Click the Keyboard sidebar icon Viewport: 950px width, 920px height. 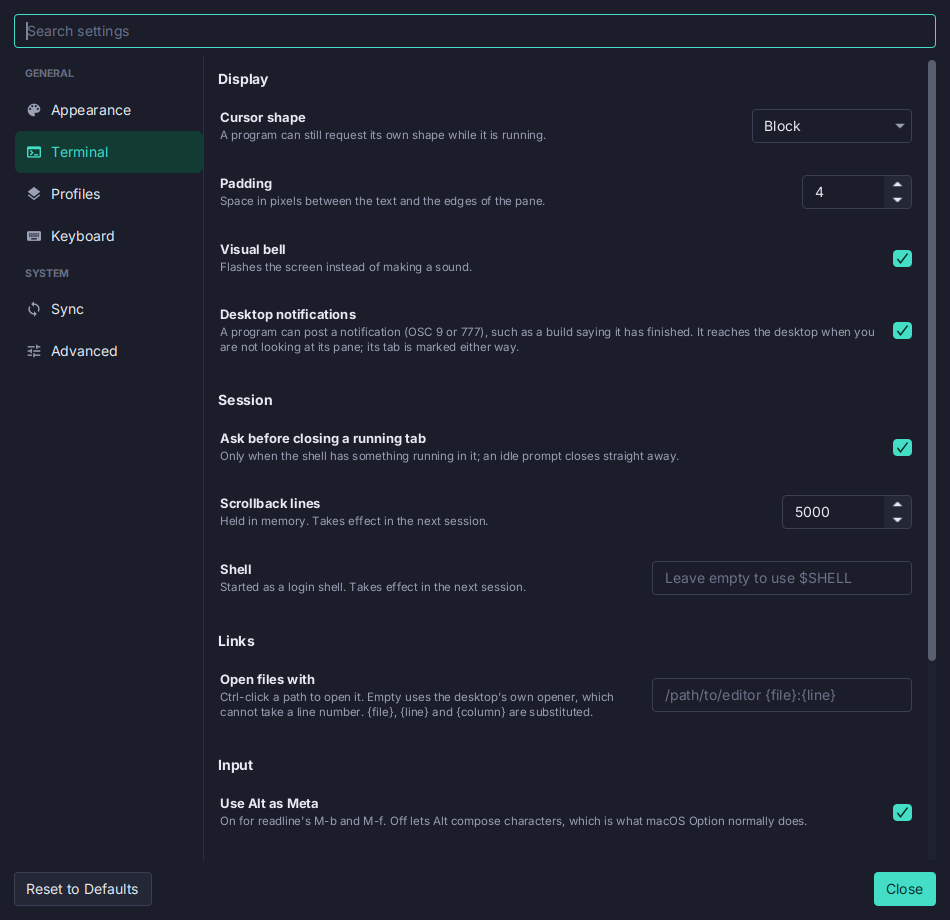click(x=34, y=236)
